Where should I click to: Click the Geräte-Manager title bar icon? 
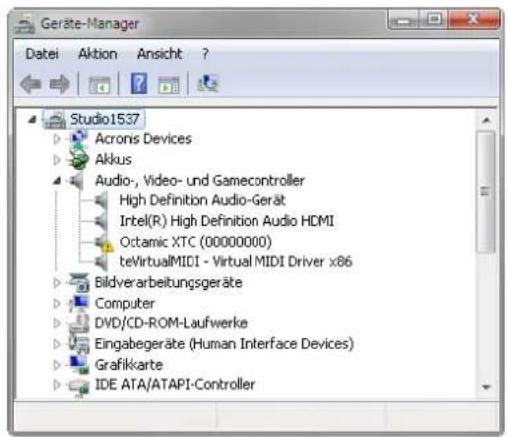tap(25, 24)
